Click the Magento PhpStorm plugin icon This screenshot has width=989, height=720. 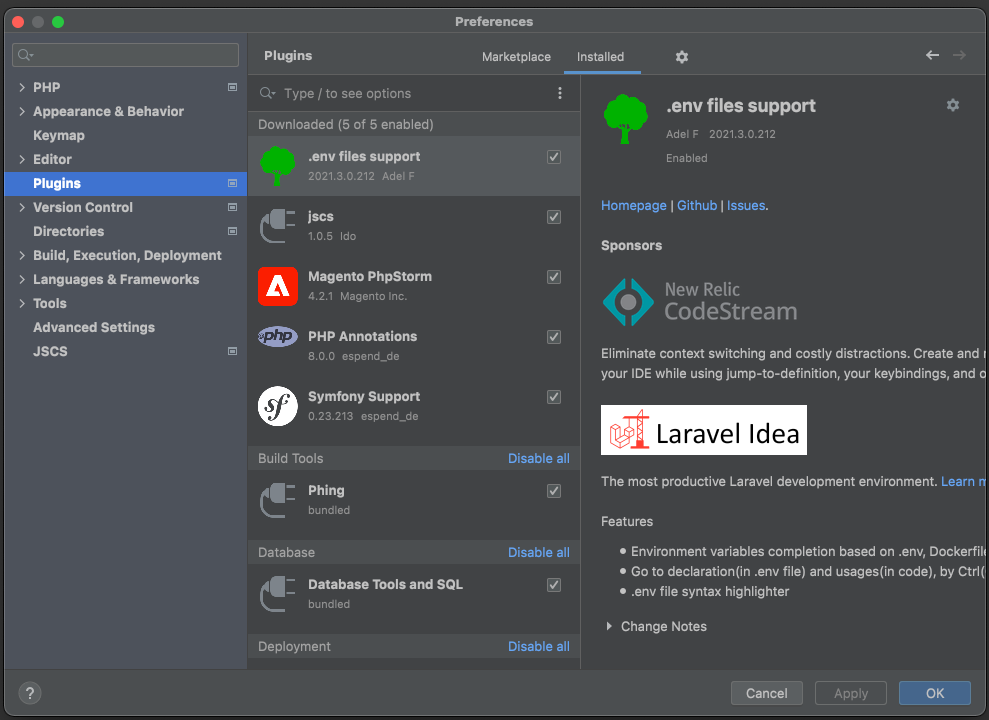click(x=277, y=286)
